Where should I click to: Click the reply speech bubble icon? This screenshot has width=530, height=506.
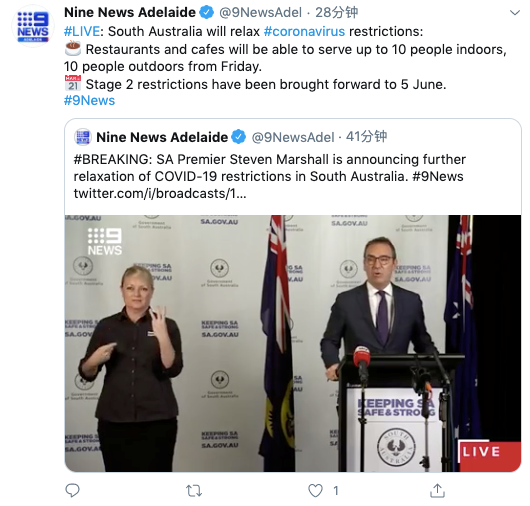pyautogui.click(x=72, y=490)
